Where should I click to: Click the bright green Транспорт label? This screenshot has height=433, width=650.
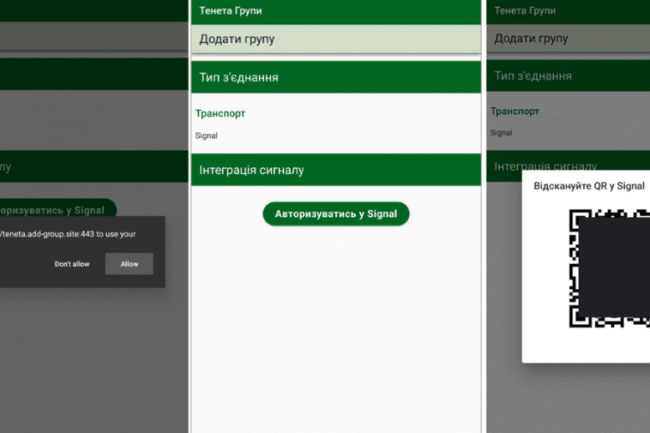pyautogui.click(x=220, y=114)
